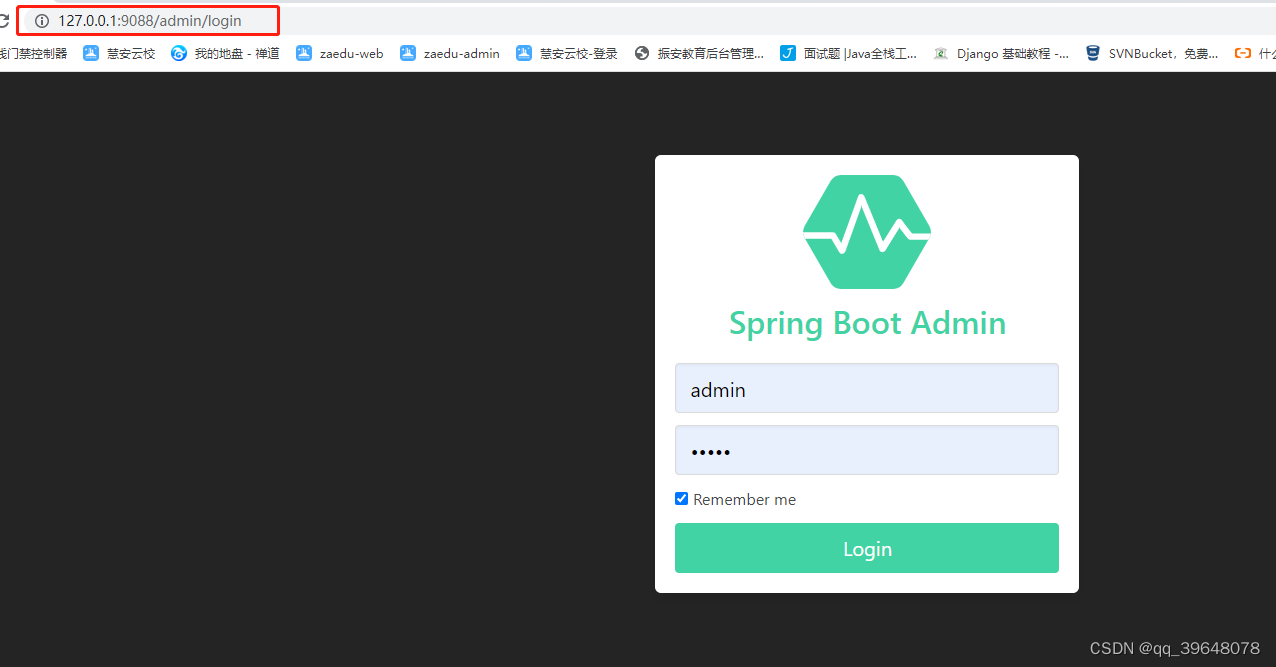The height and width of the screenshot is (667, 1276).
Task: Open the Django 基础教程 bookmark
Action: point(1001,54)
